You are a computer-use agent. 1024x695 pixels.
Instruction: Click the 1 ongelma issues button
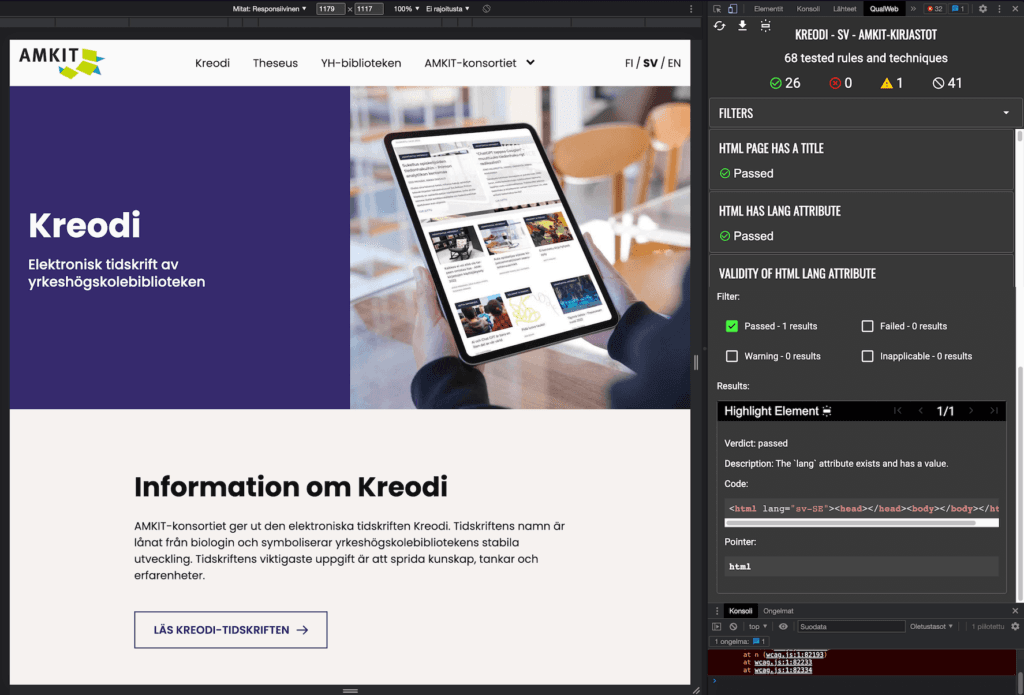click(740, 641)
